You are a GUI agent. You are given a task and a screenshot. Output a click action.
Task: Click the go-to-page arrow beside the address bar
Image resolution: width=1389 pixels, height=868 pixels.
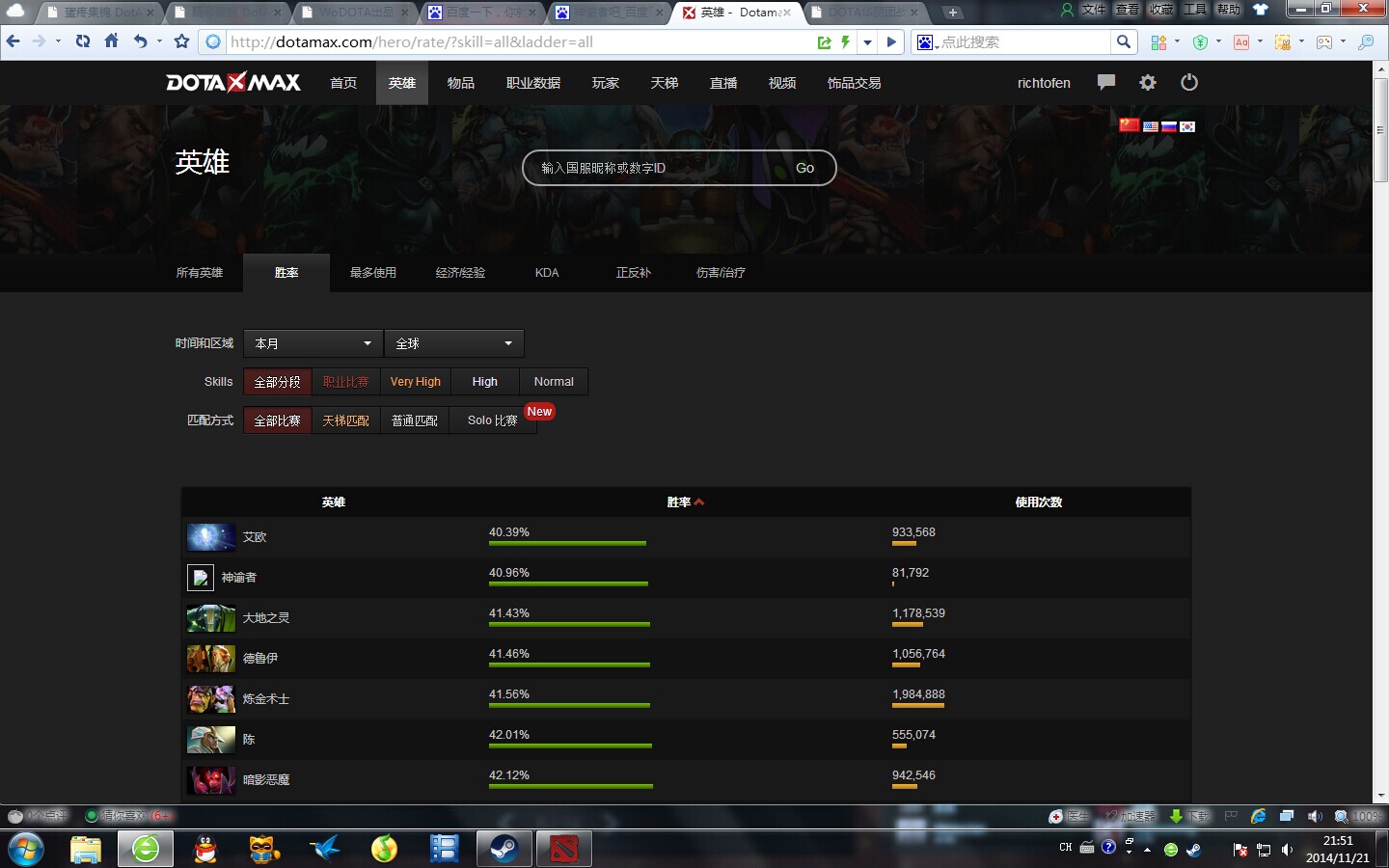892,42
